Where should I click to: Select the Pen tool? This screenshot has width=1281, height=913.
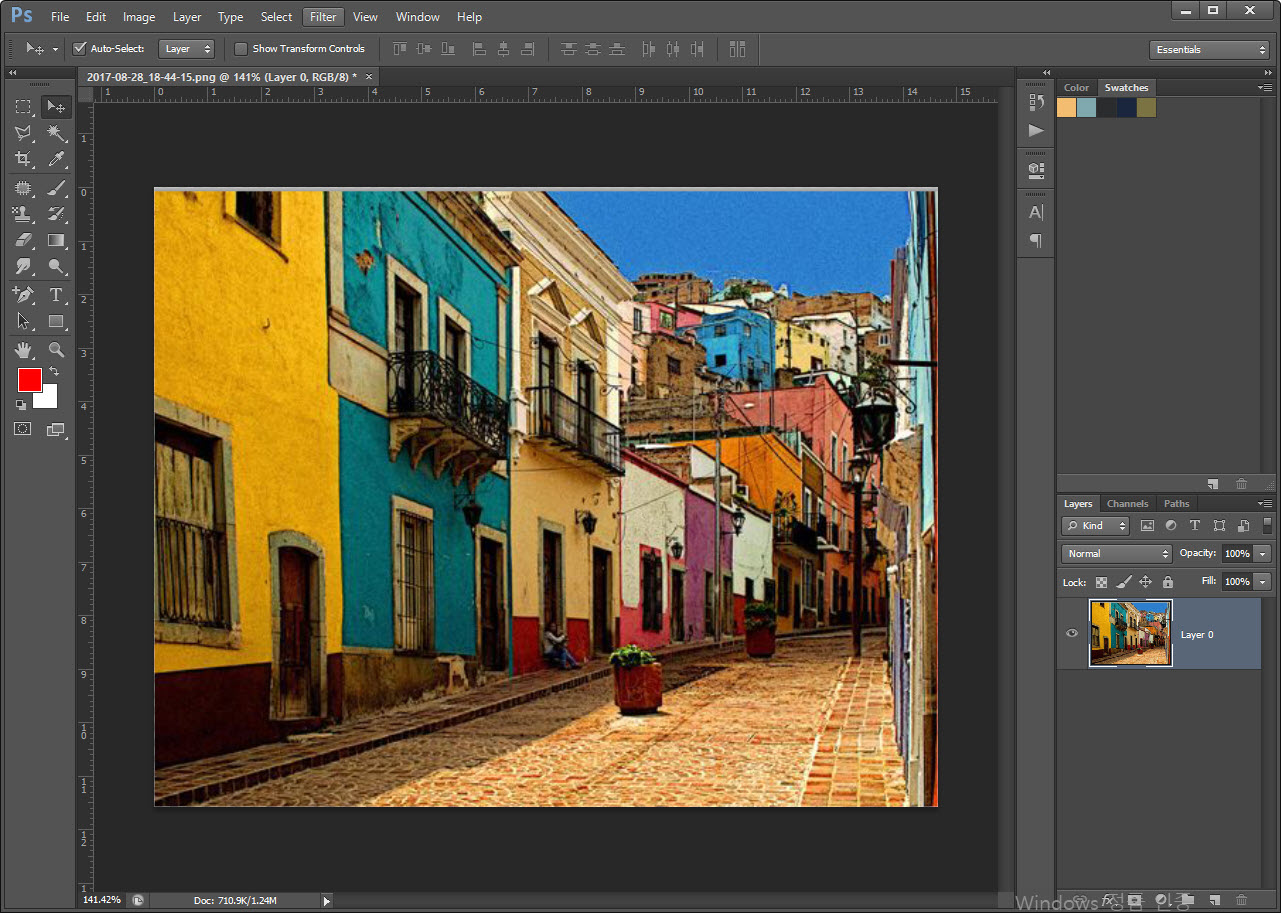(23, 294)
